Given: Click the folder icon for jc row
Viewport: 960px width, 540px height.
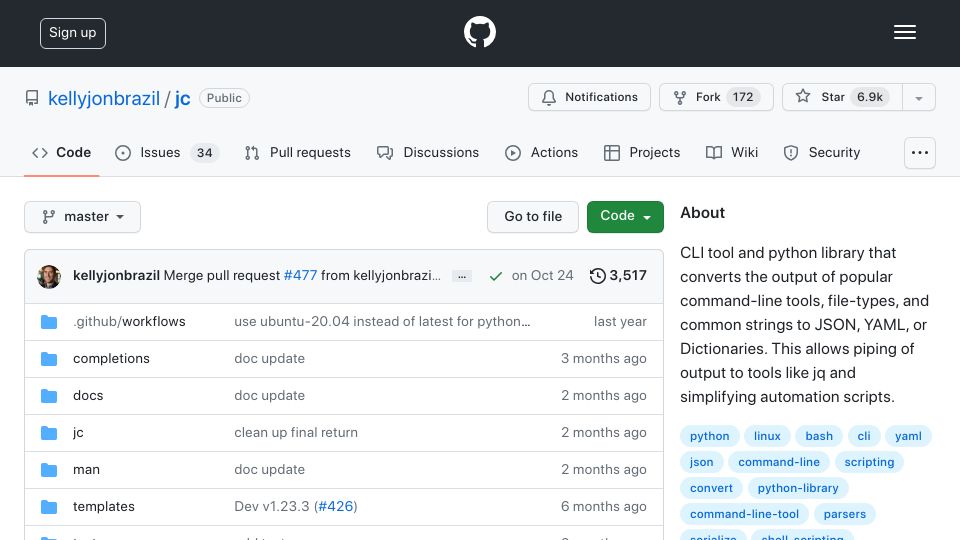Looking at the screenshot, I should click(49, 433).
